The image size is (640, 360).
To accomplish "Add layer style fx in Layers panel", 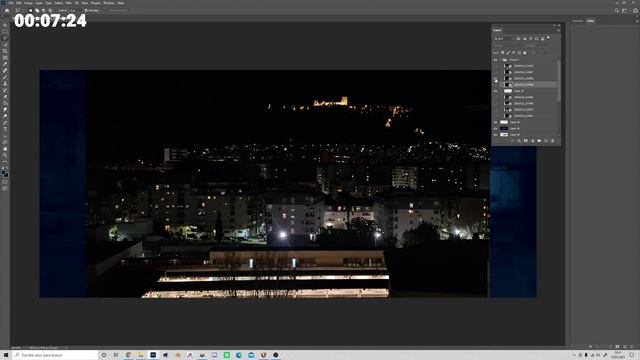I will coord(519,140).
